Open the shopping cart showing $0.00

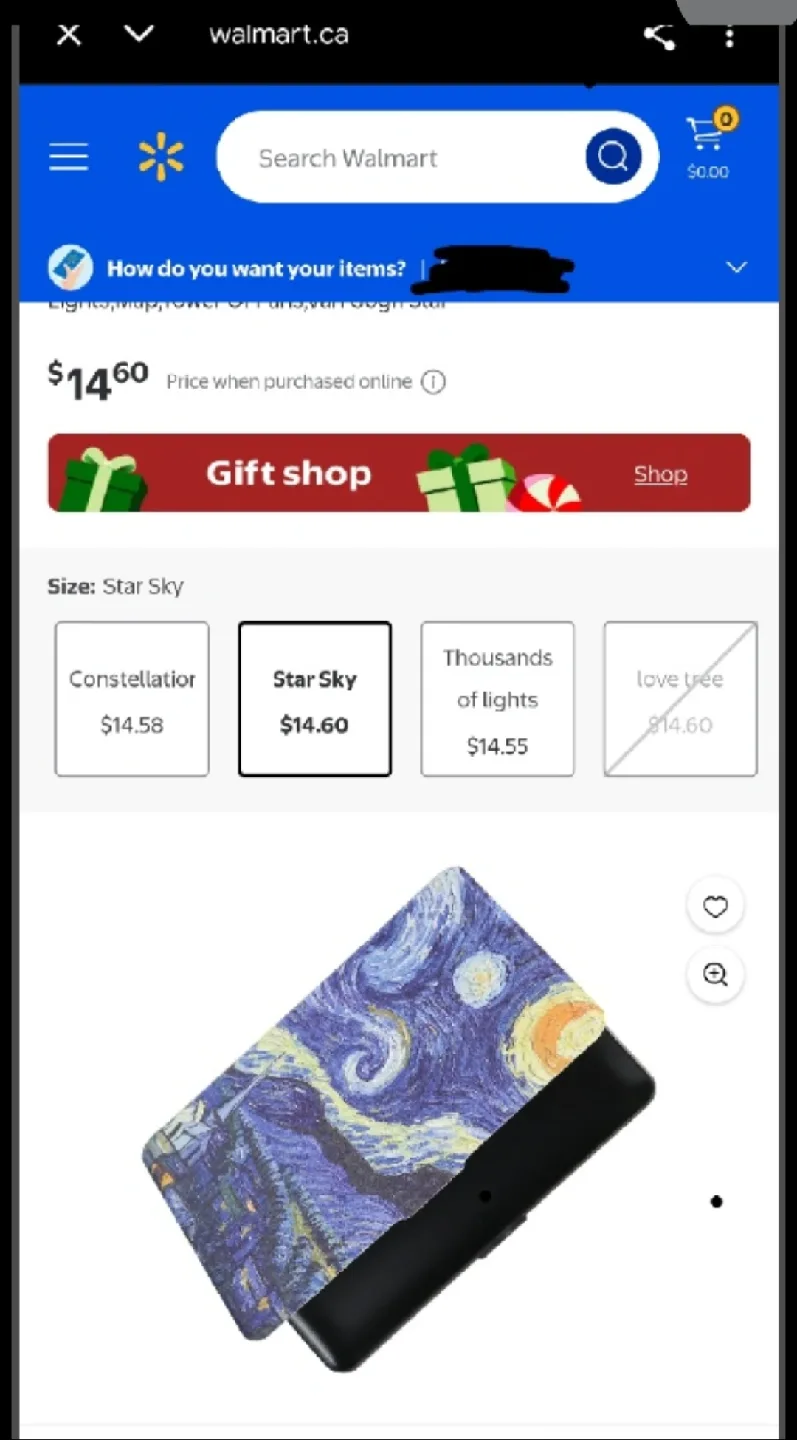(709, 147)
